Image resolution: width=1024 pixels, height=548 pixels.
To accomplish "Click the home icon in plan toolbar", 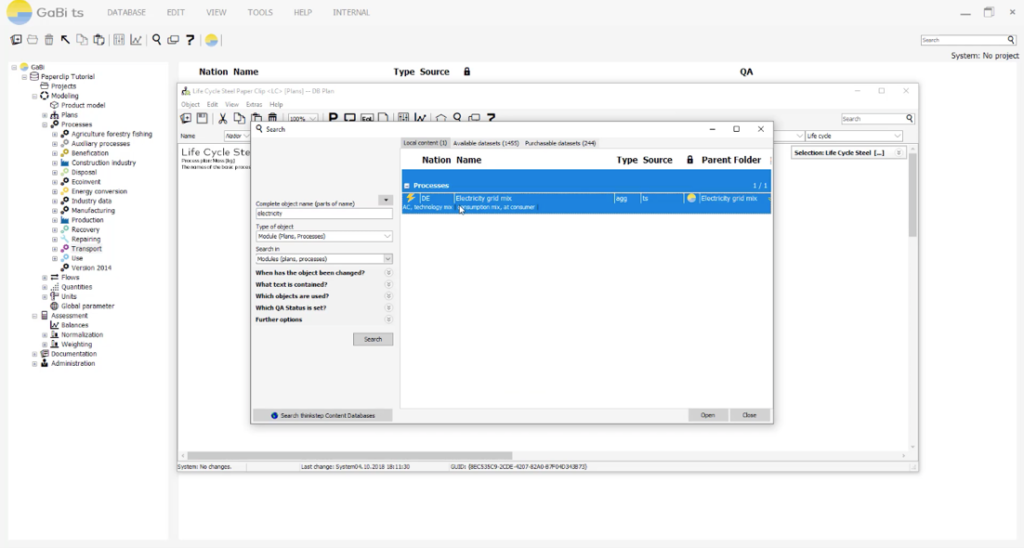I will pos(441,118).
